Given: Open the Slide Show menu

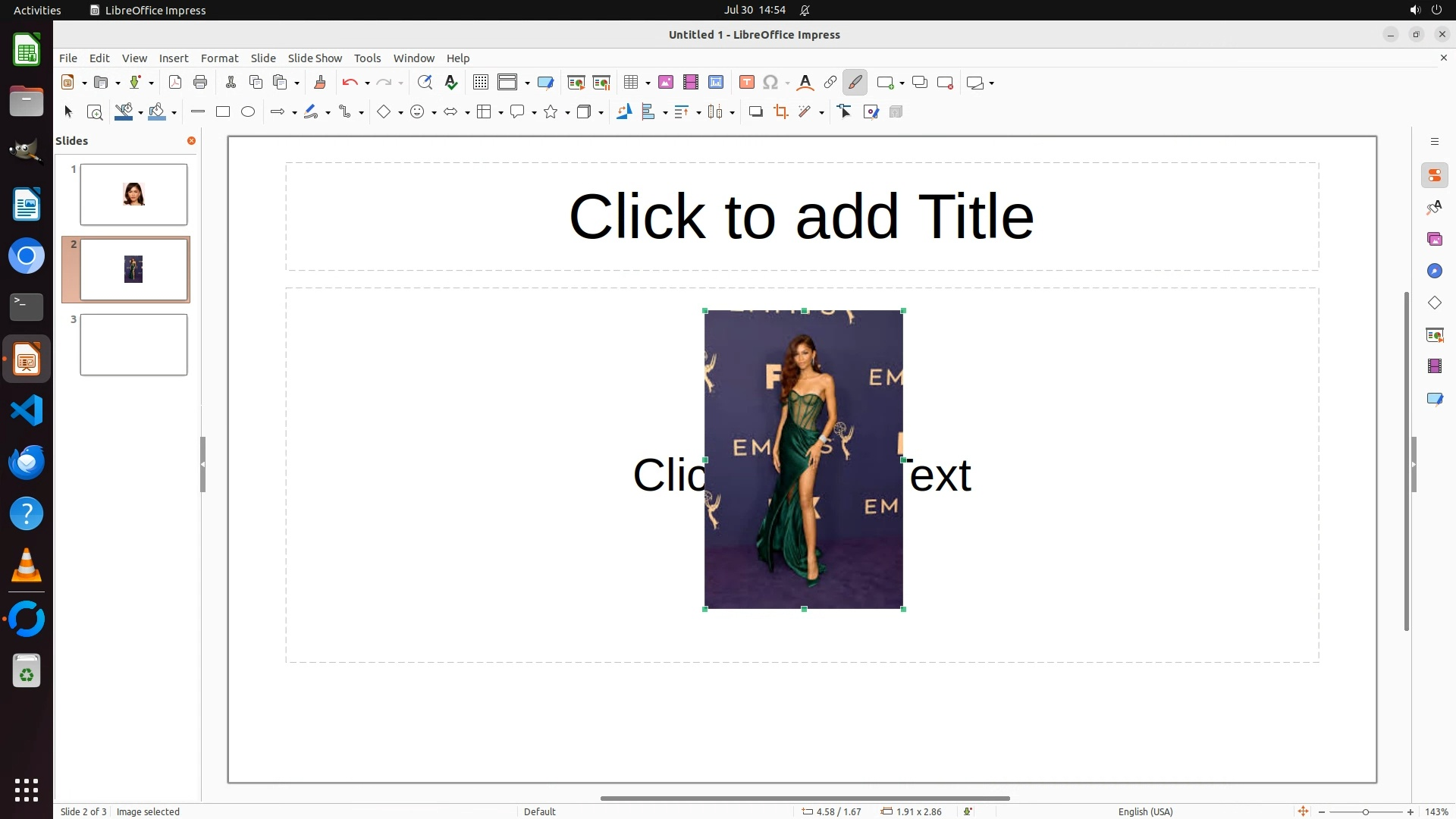Looking at the screenshot, I should pos(315,58).
